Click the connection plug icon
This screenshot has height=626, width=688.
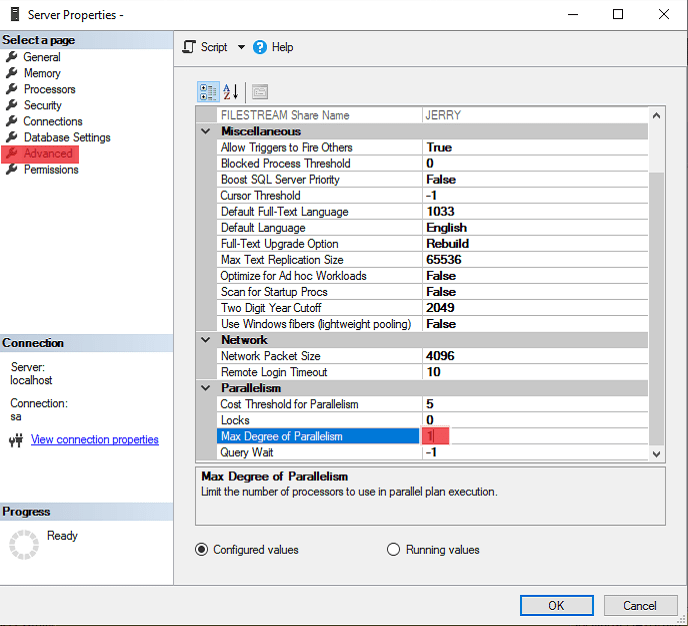16,440
